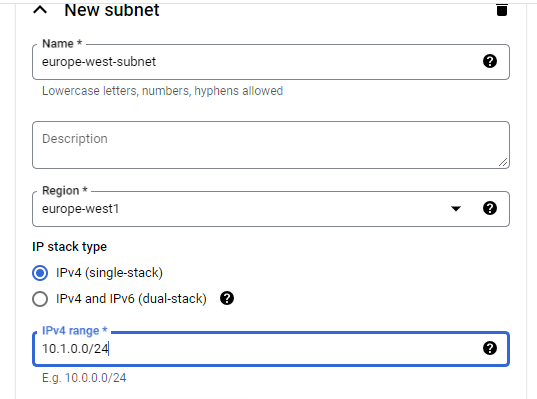Open help for the Name field

pyautogui.click(x=490, y=61)
